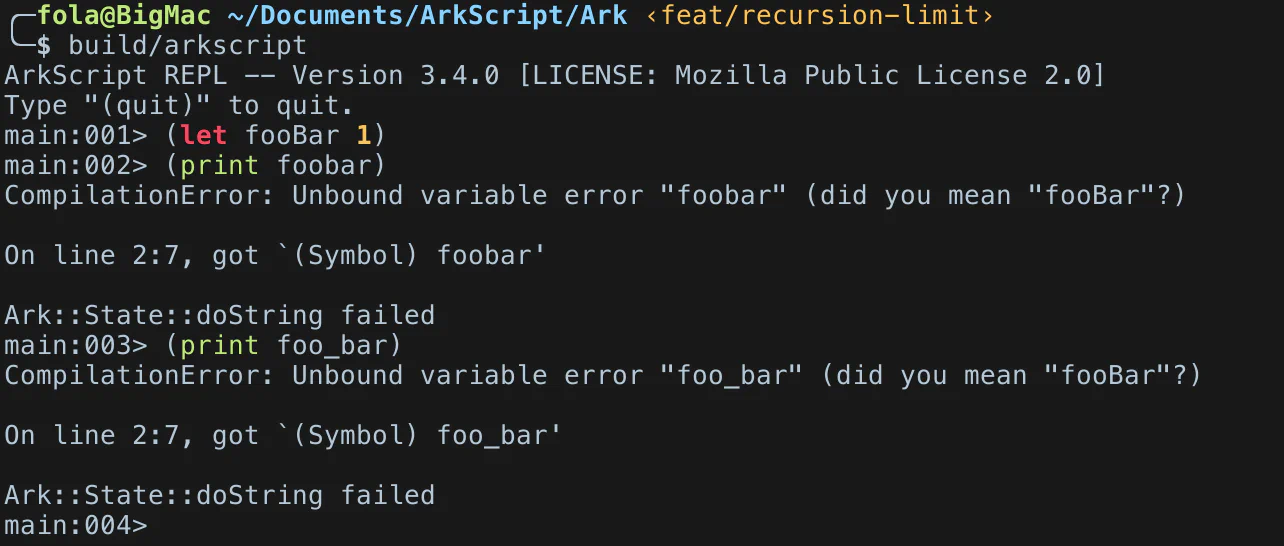This screenshot has height=546, width=1284.
Task: Click the build/arkscript command text
Action: (x=188, y=46)
